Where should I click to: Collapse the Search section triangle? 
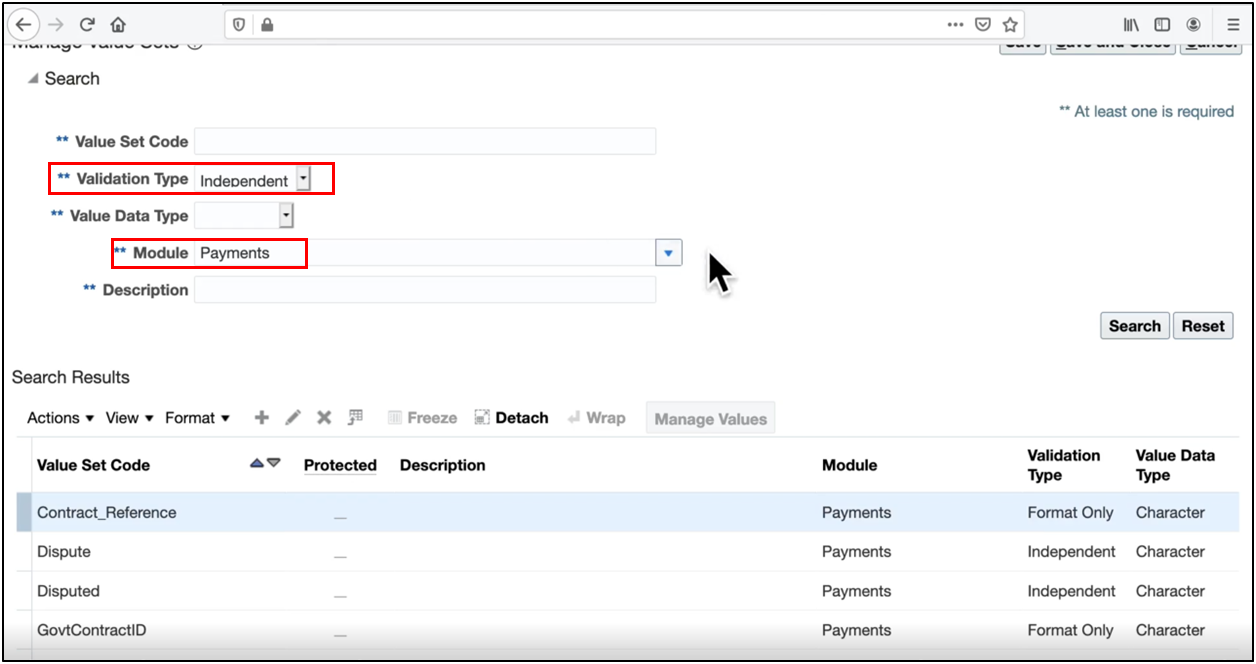point(33,79)
